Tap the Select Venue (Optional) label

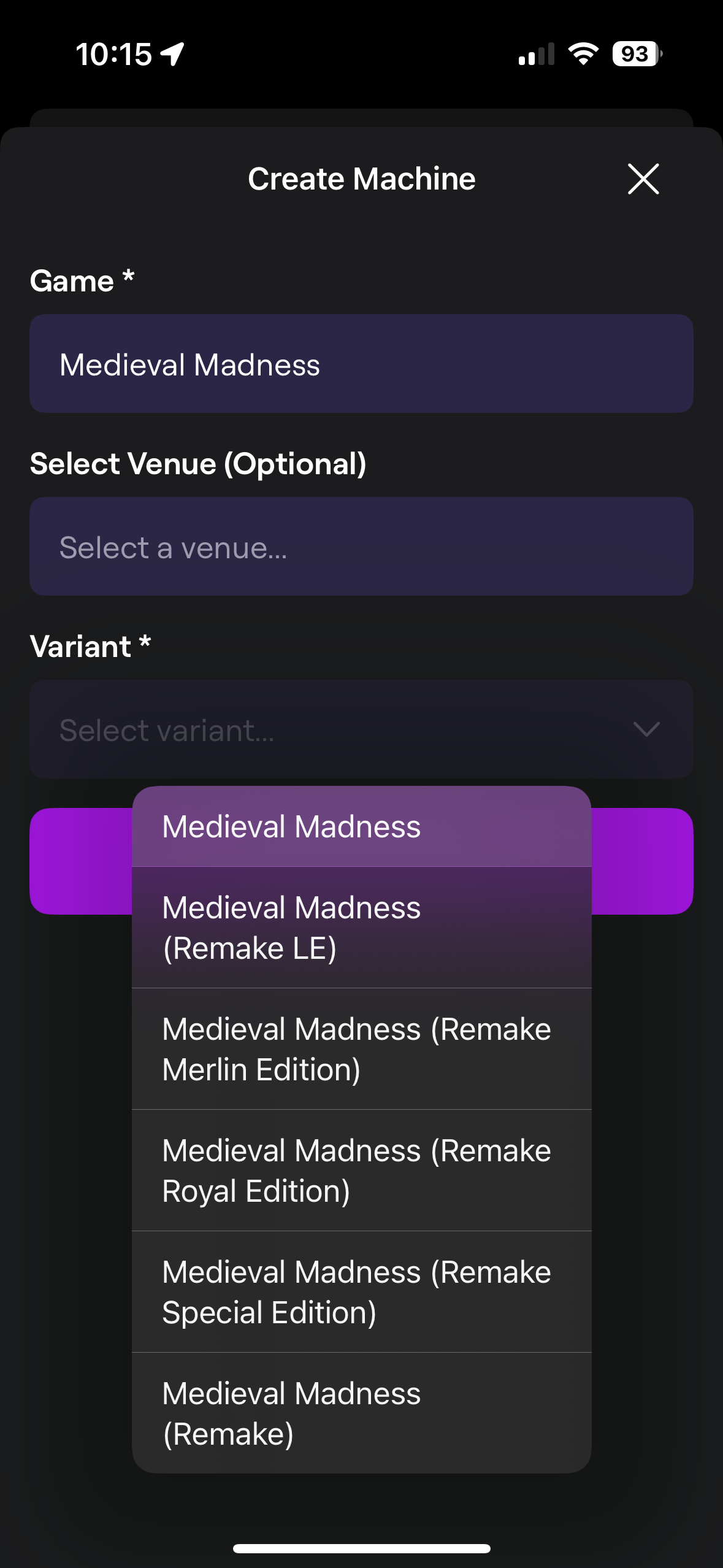pyautogui.click(x=198, y=464)
